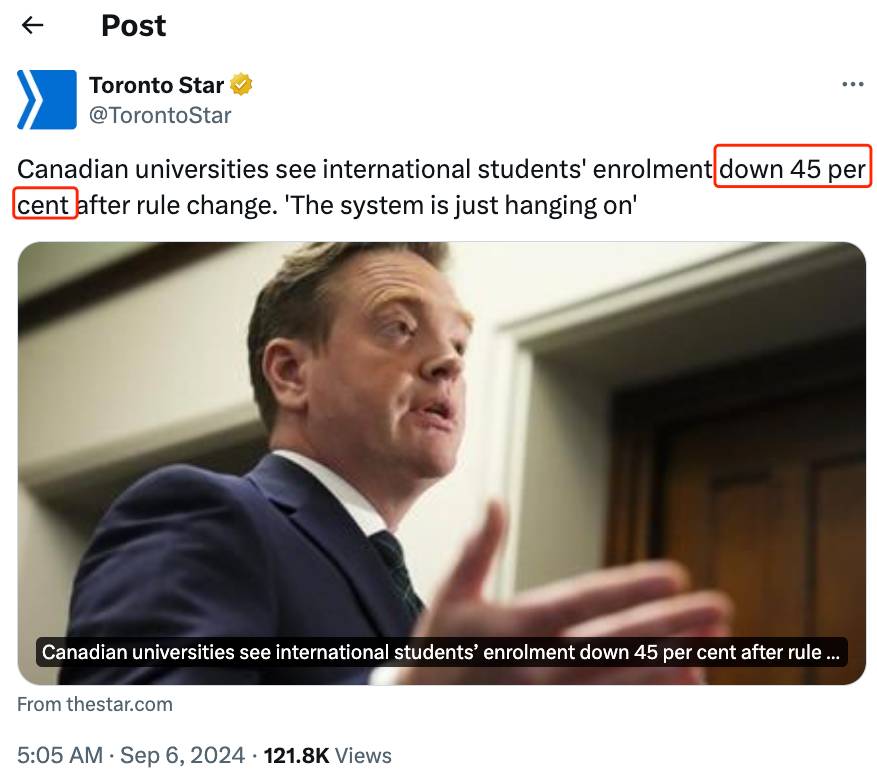Click the highlighted word "cent"

click(44, 205)
